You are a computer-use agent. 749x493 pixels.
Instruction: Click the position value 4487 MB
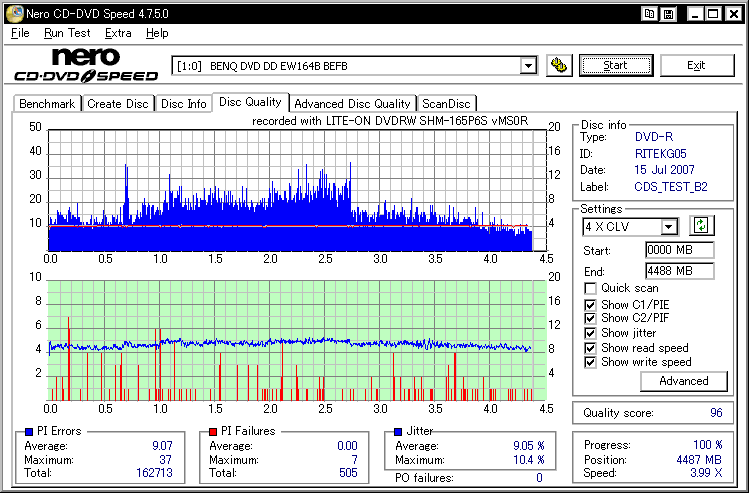point(699,460)
